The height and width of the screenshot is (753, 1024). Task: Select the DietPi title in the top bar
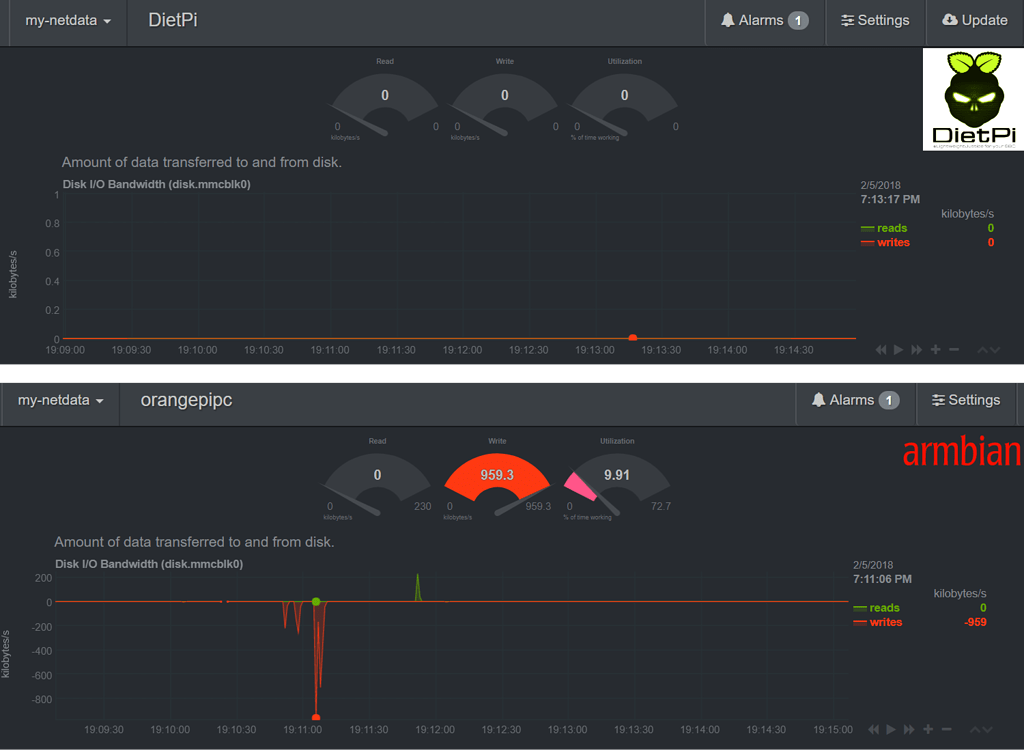point(173,19)
